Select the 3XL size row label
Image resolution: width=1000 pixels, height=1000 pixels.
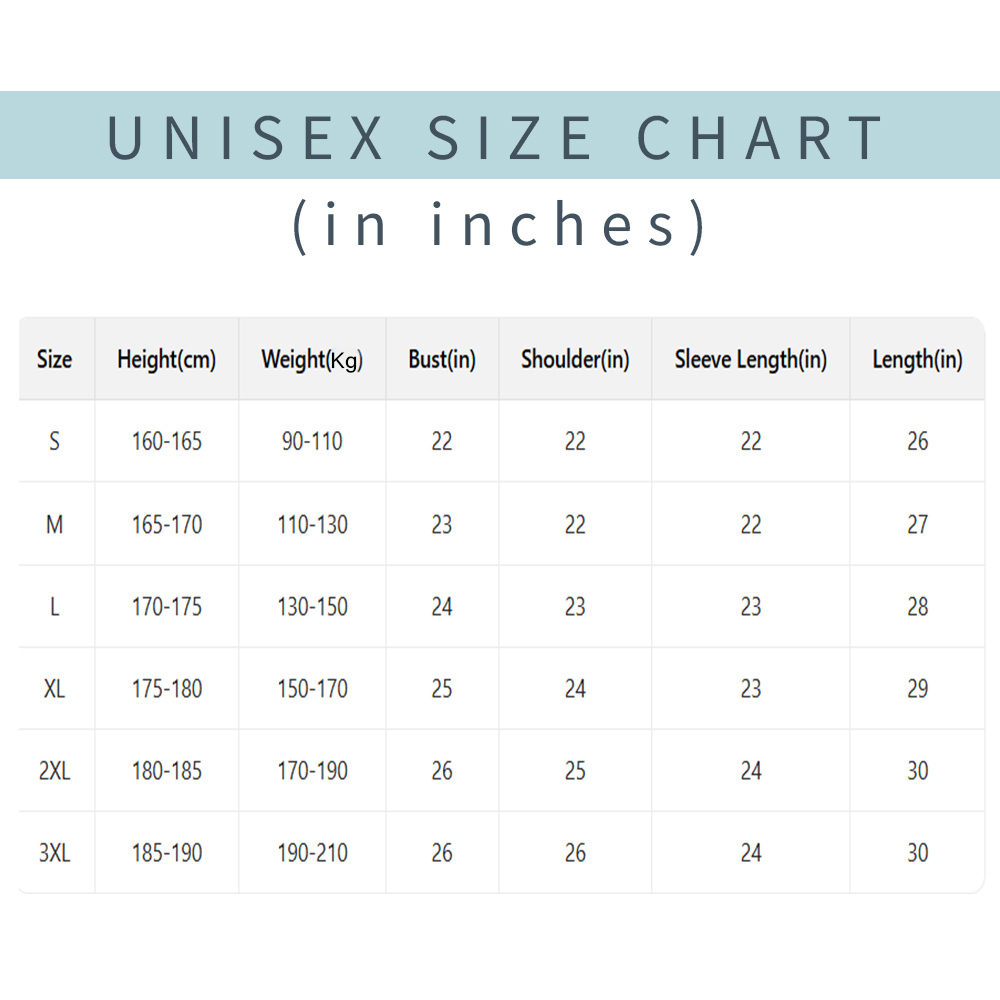54,853
